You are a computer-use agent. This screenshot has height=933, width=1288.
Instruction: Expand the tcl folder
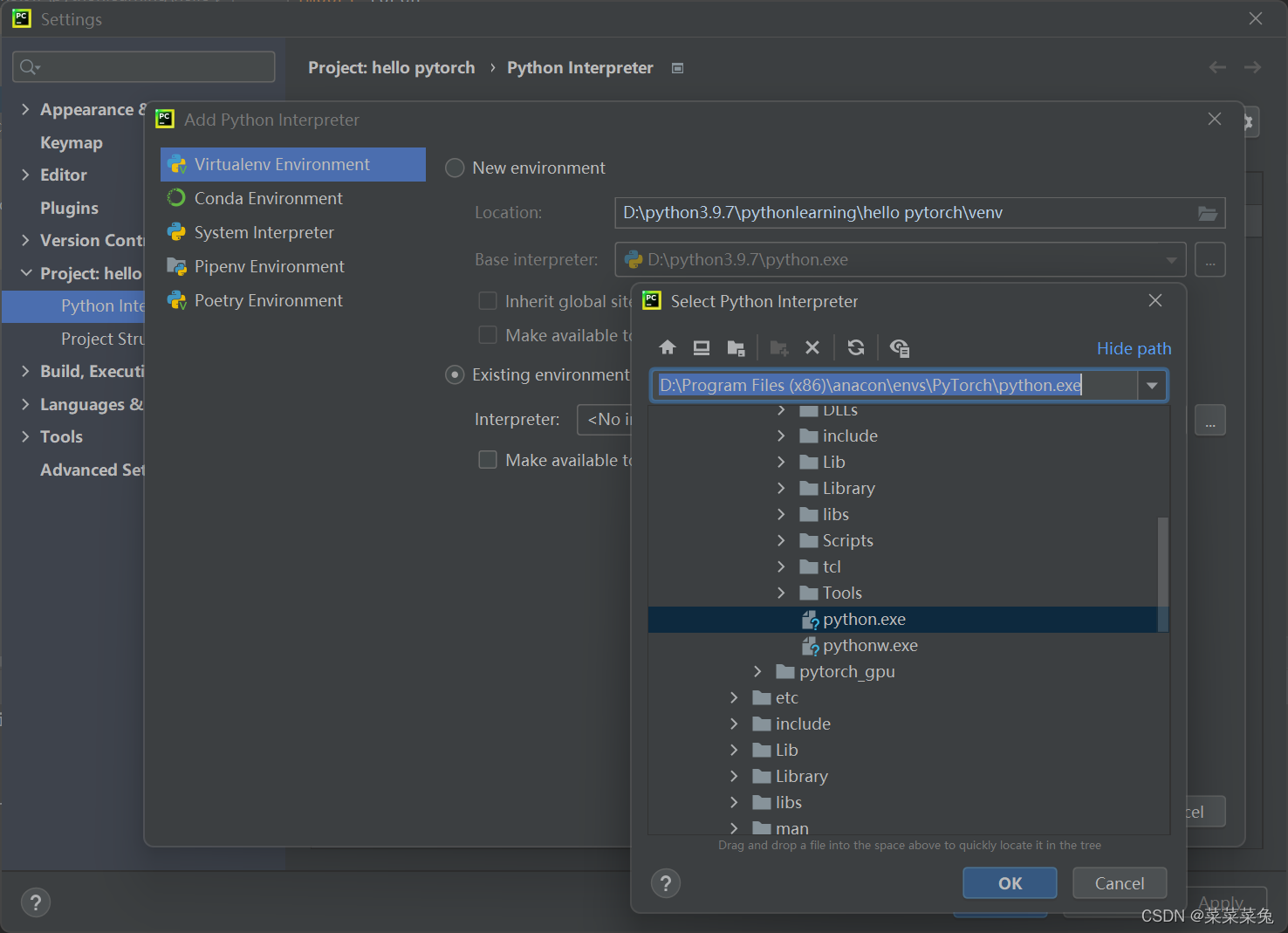click(x=781, y=566)
